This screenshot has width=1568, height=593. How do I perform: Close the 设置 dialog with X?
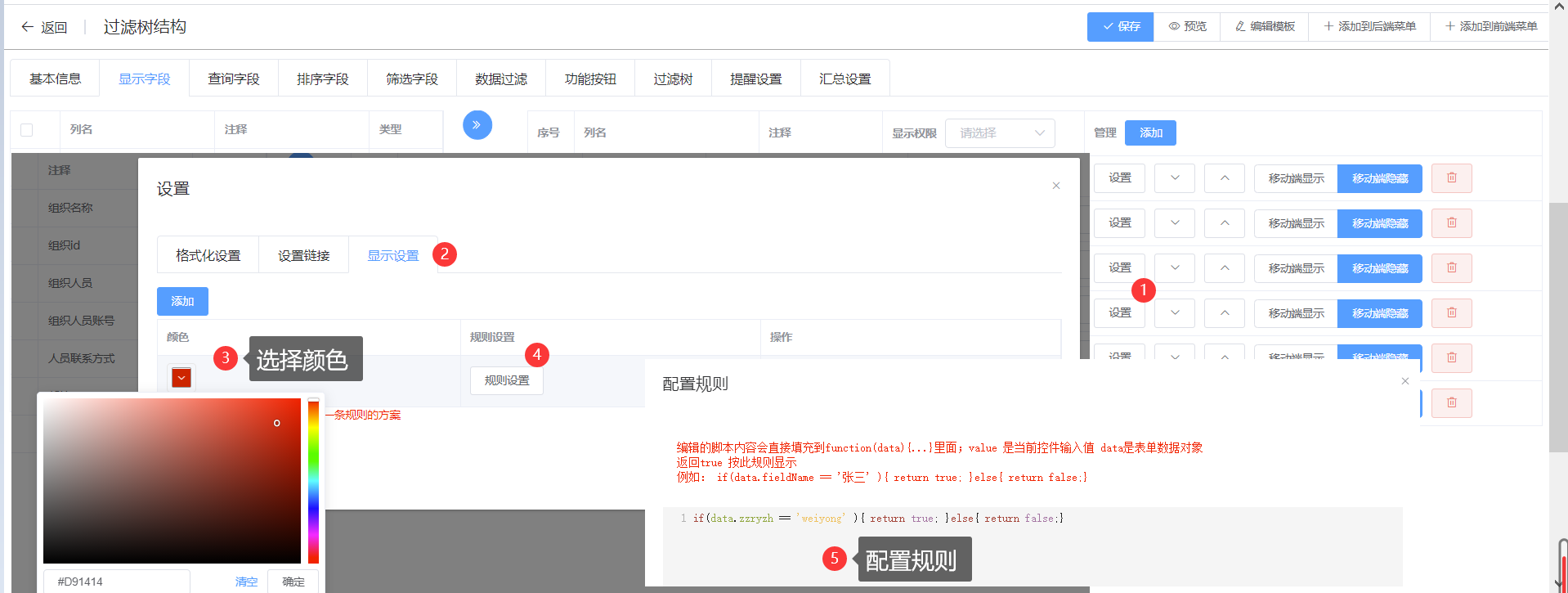[x=1055, y=186]
